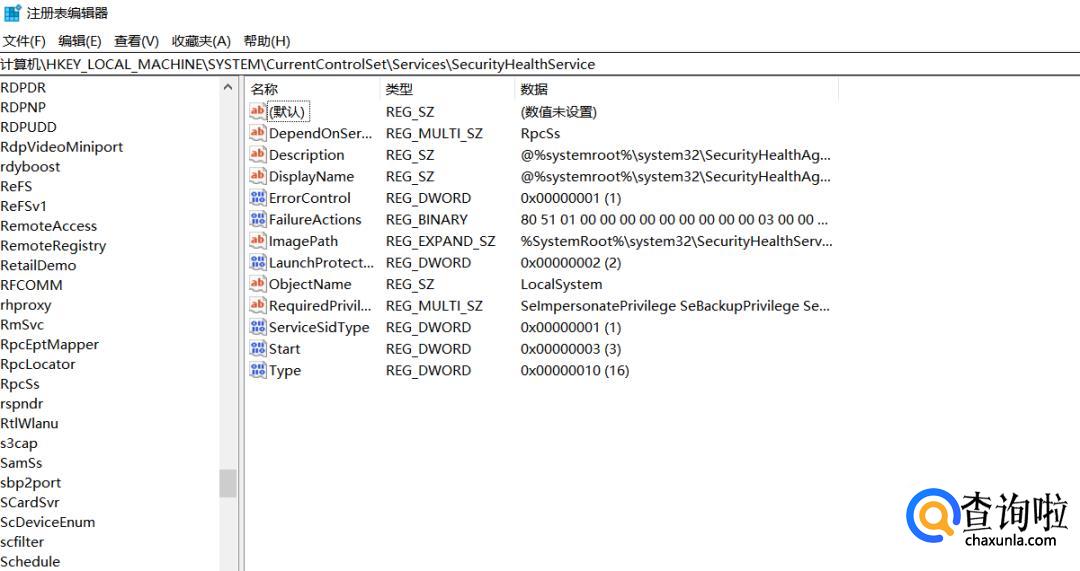Select the RpcEptMapper key
The height and width of the screenshot is (571, 1080).
pyautogui.click(x=50, y=344)
